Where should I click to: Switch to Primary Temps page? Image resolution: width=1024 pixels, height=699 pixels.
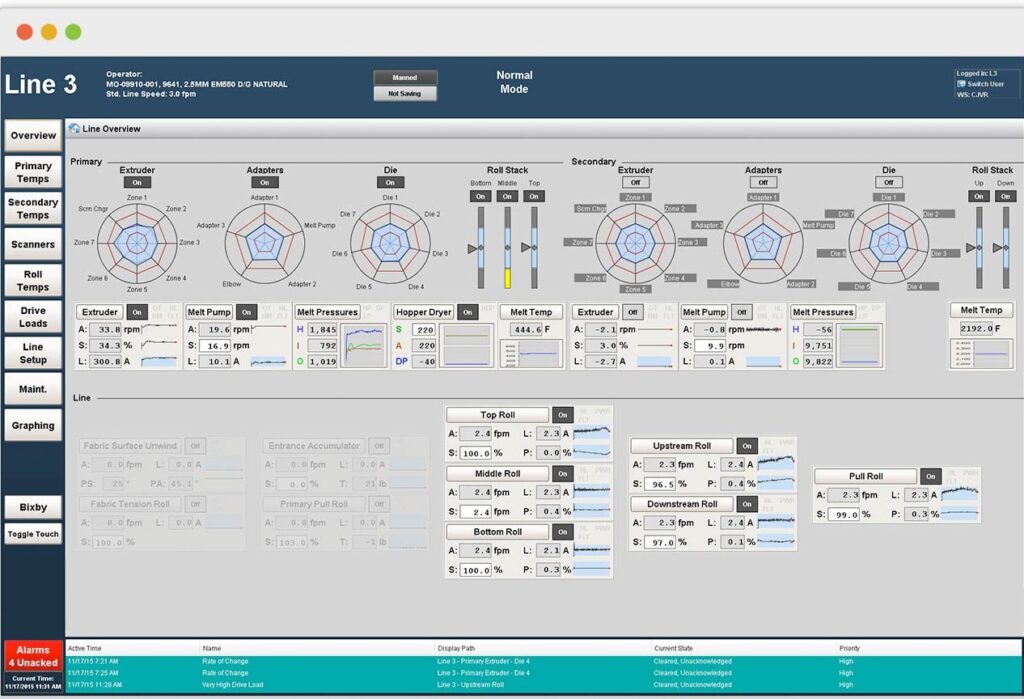(33, 172)
